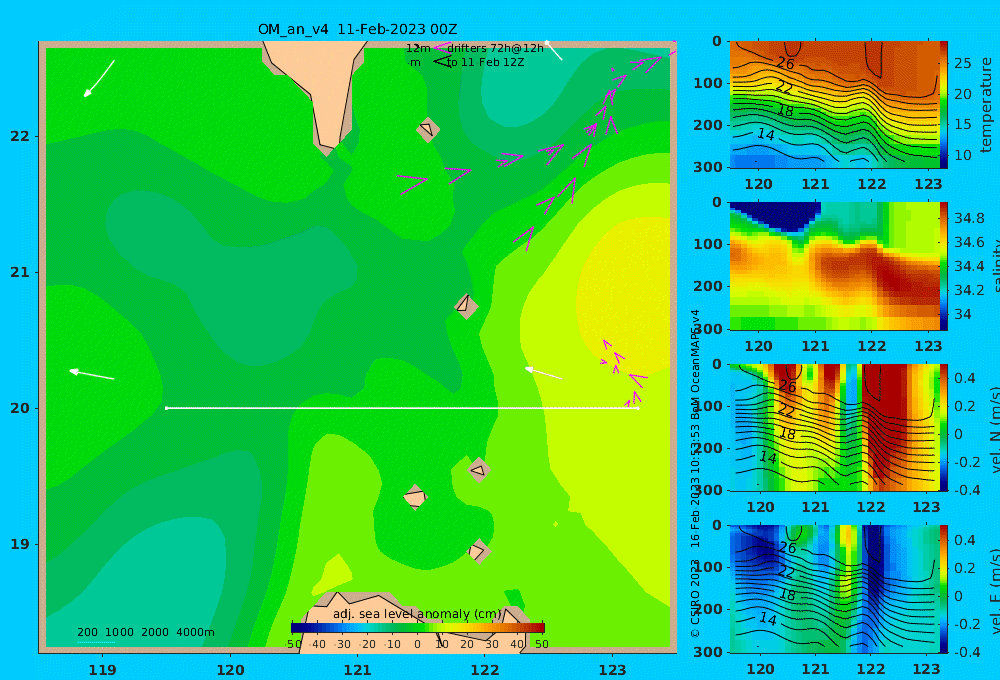Click the 'to 11 Feb 12Z' legend text

pyautogui.click(x=485, y=63)
